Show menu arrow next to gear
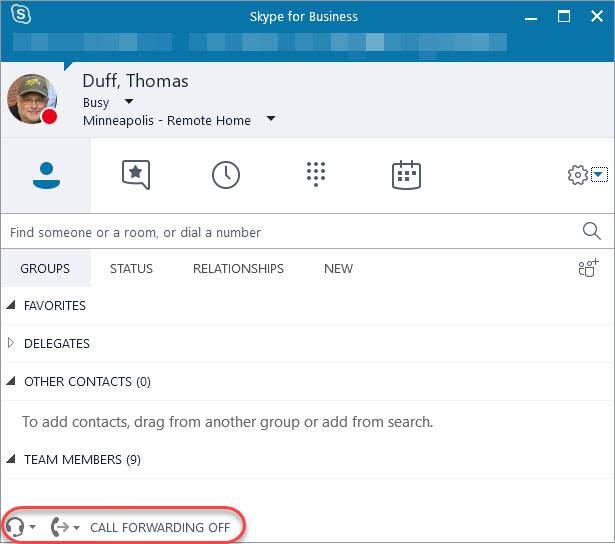This screenshot has height=544, width=615. pyautogui.click(x=599, y=175)
